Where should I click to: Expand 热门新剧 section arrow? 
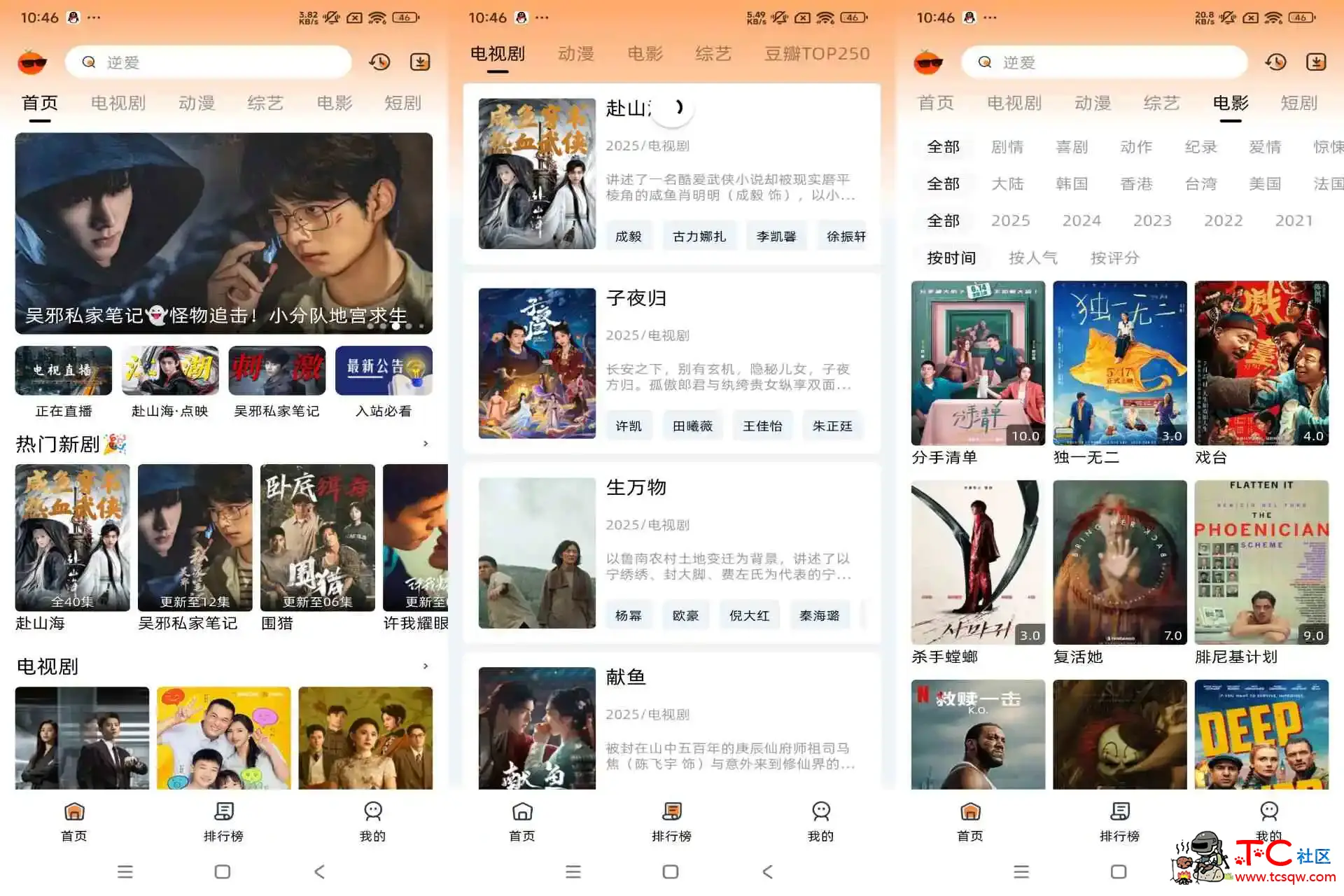(x=426, y=444)
